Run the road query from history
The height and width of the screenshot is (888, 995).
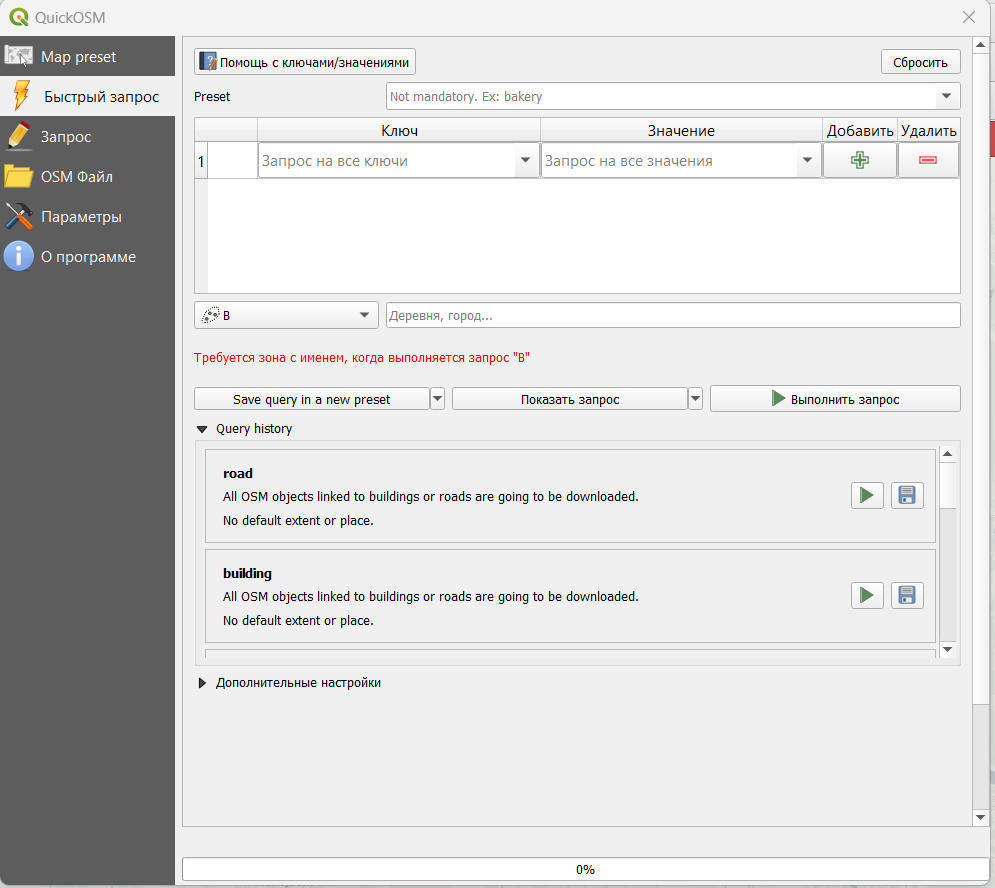point(867,495)
